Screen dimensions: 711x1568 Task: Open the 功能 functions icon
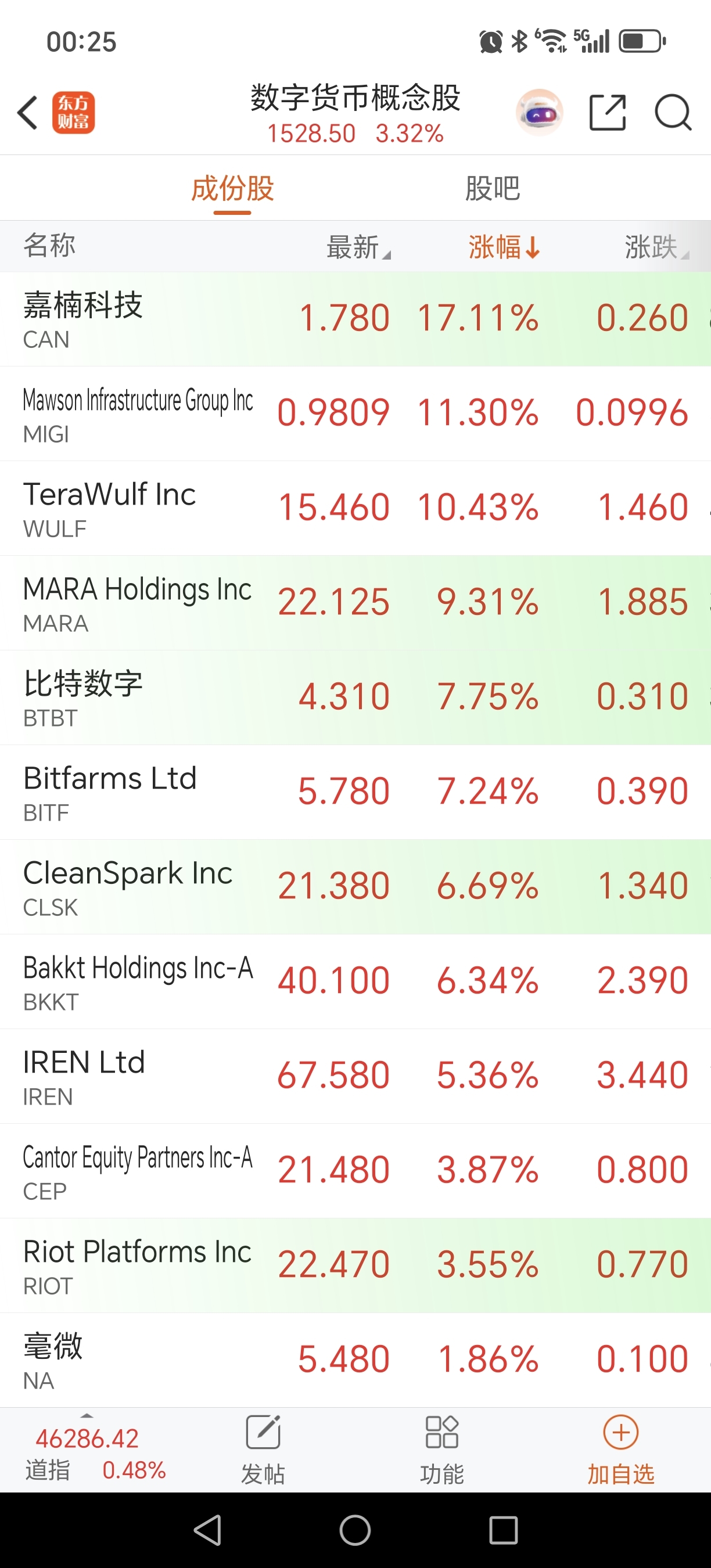442,1450
